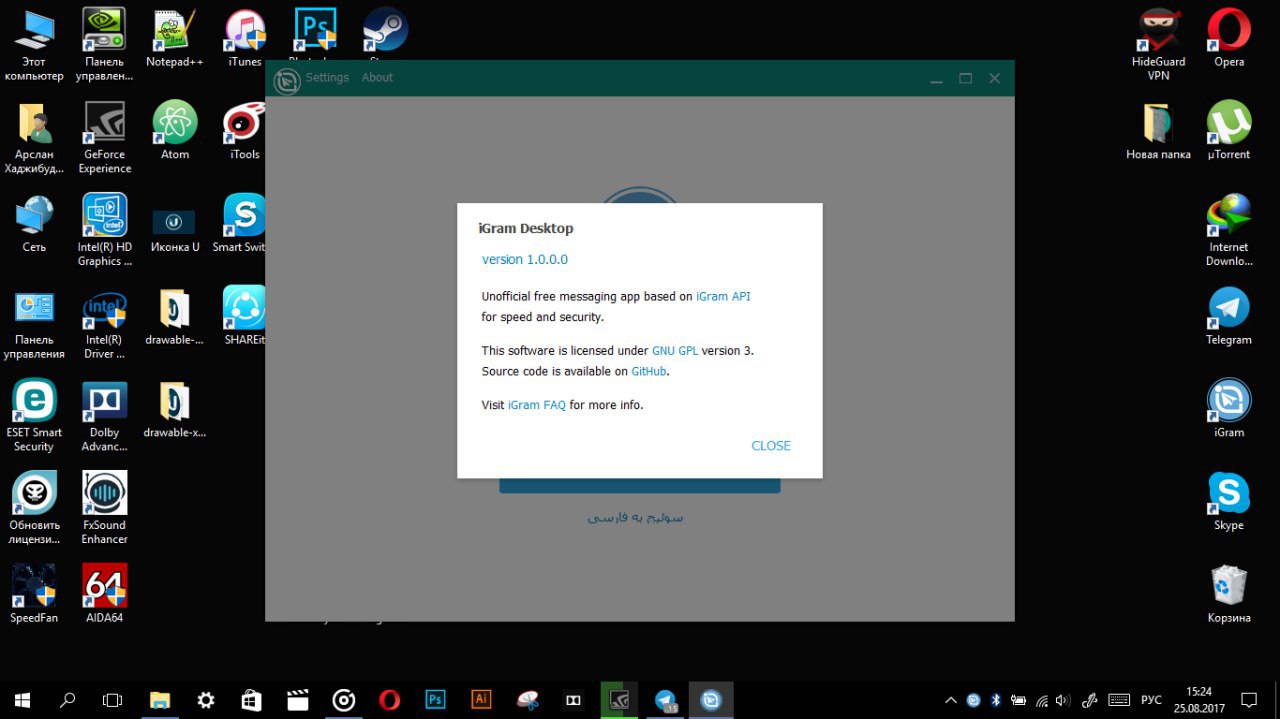The image size is (1280, 719).
Task: Open the iTools desktop shortcut
Action: coord(245,131)
